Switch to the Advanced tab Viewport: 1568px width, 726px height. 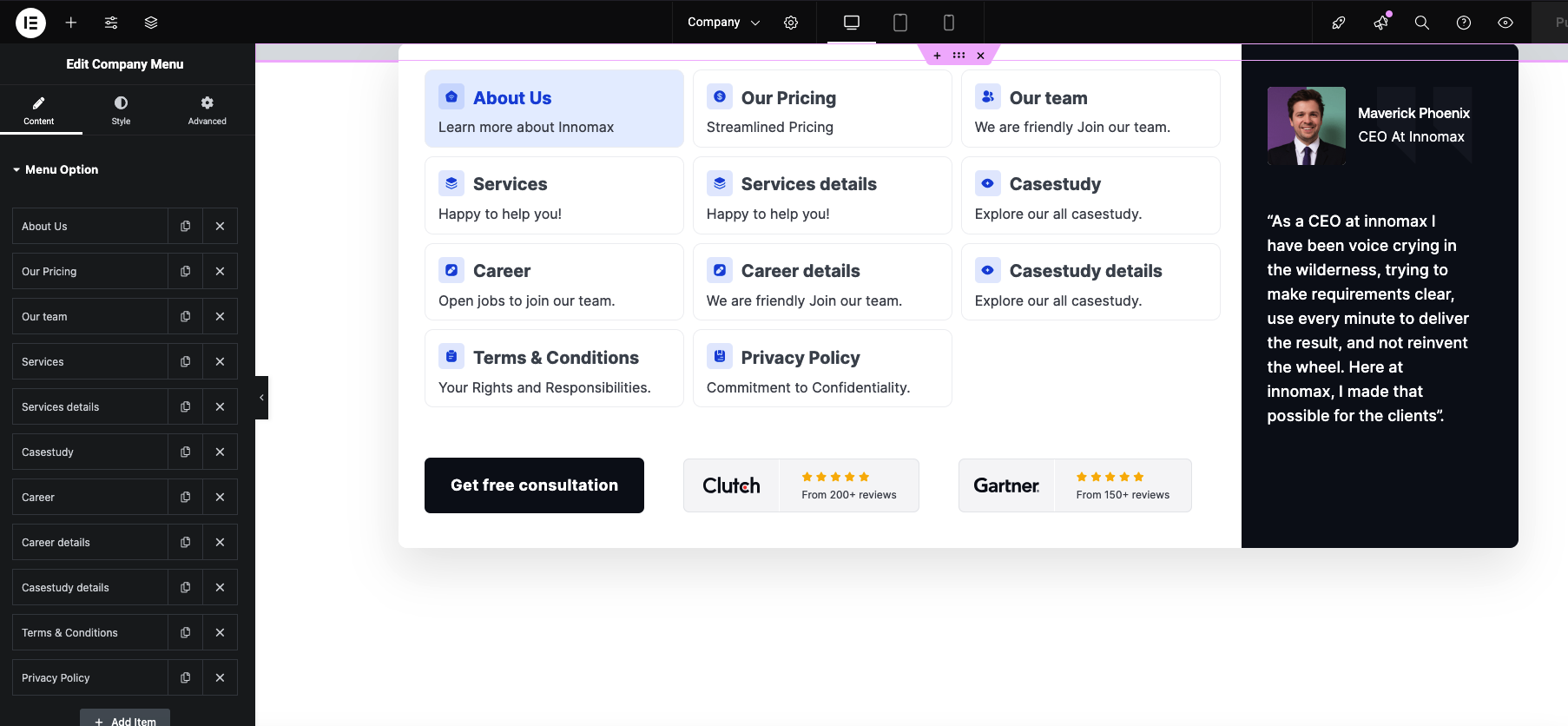click(x=207, y=110)
